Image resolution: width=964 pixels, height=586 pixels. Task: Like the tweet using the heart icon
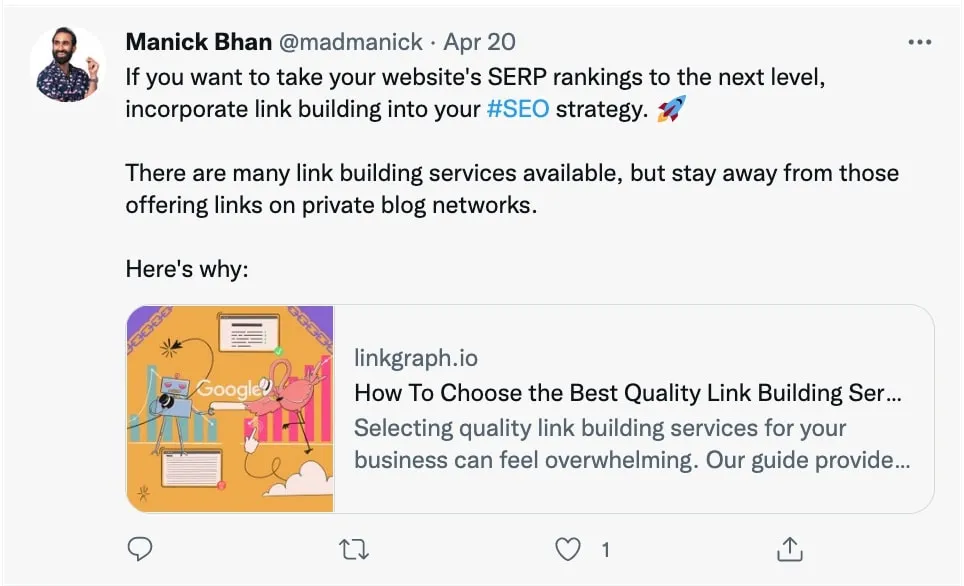[567, 549]
